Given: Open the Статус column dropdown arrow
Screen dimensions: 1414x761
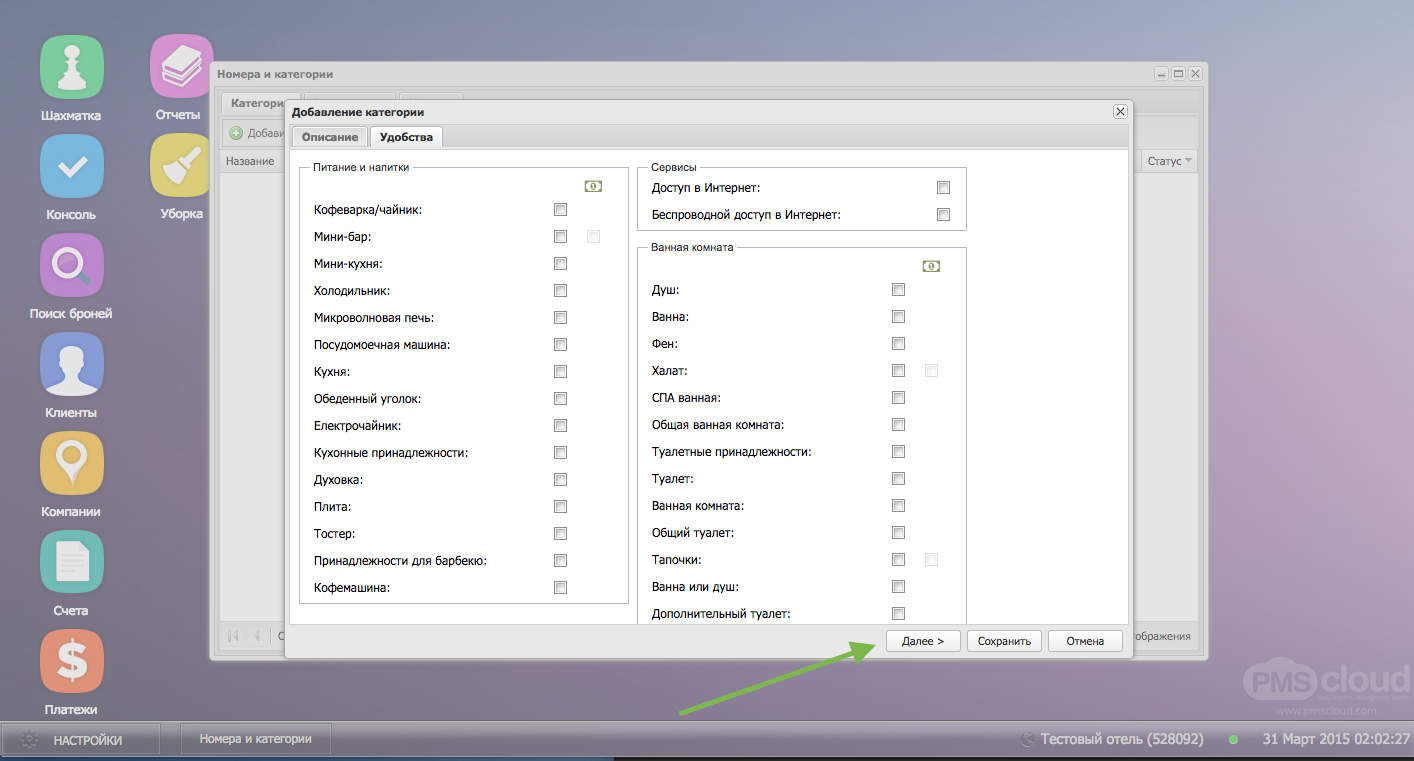Looking at the screenshot, I should click(x=1189, y=161).
